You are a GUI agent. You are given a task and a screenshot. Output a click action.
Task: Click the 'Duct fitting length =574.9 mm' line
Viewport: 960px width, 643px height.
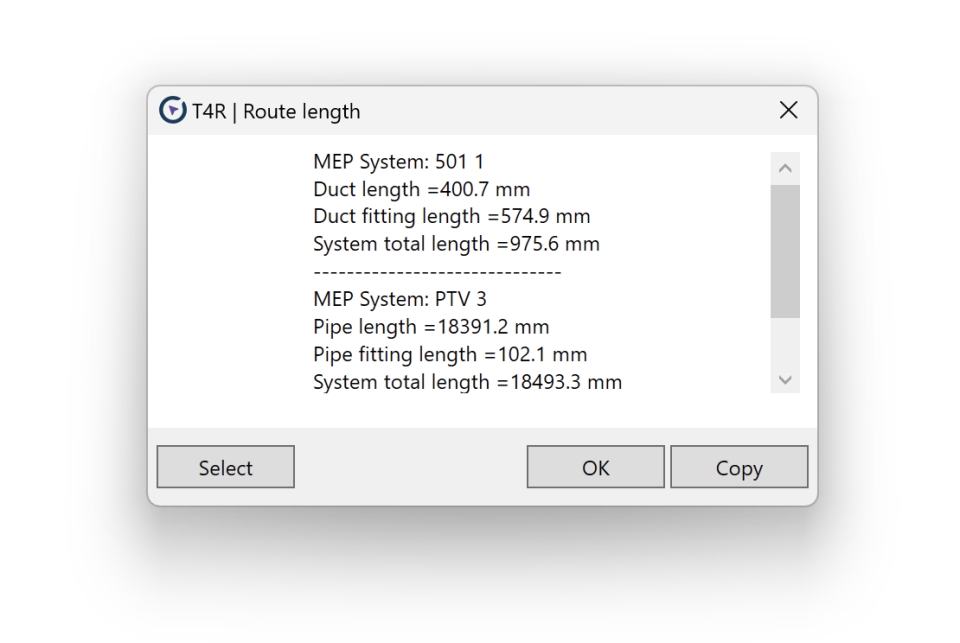[x=451, y=216]
